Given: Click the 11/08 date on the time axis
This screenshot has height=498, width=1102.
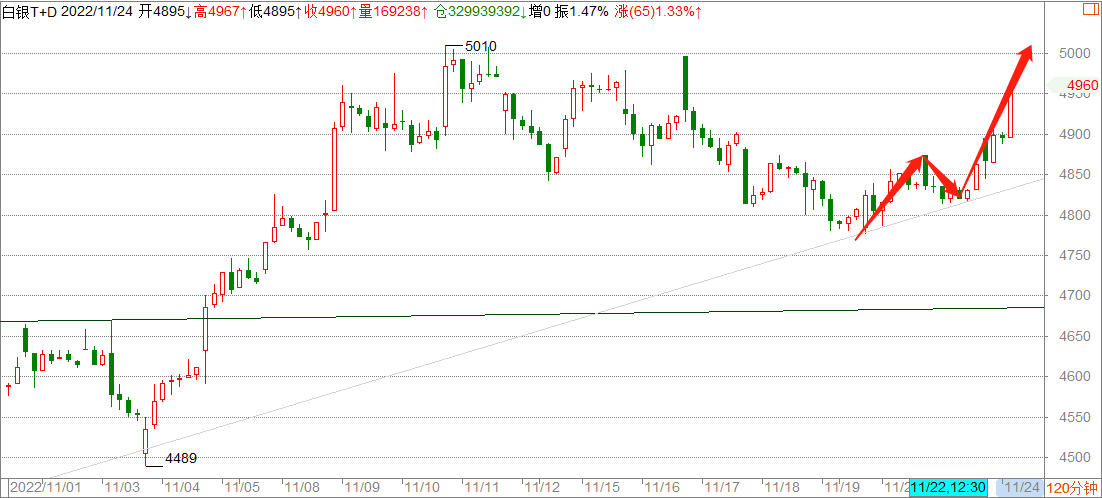Looking at the screenshot, I should click(x=303, y=487).
